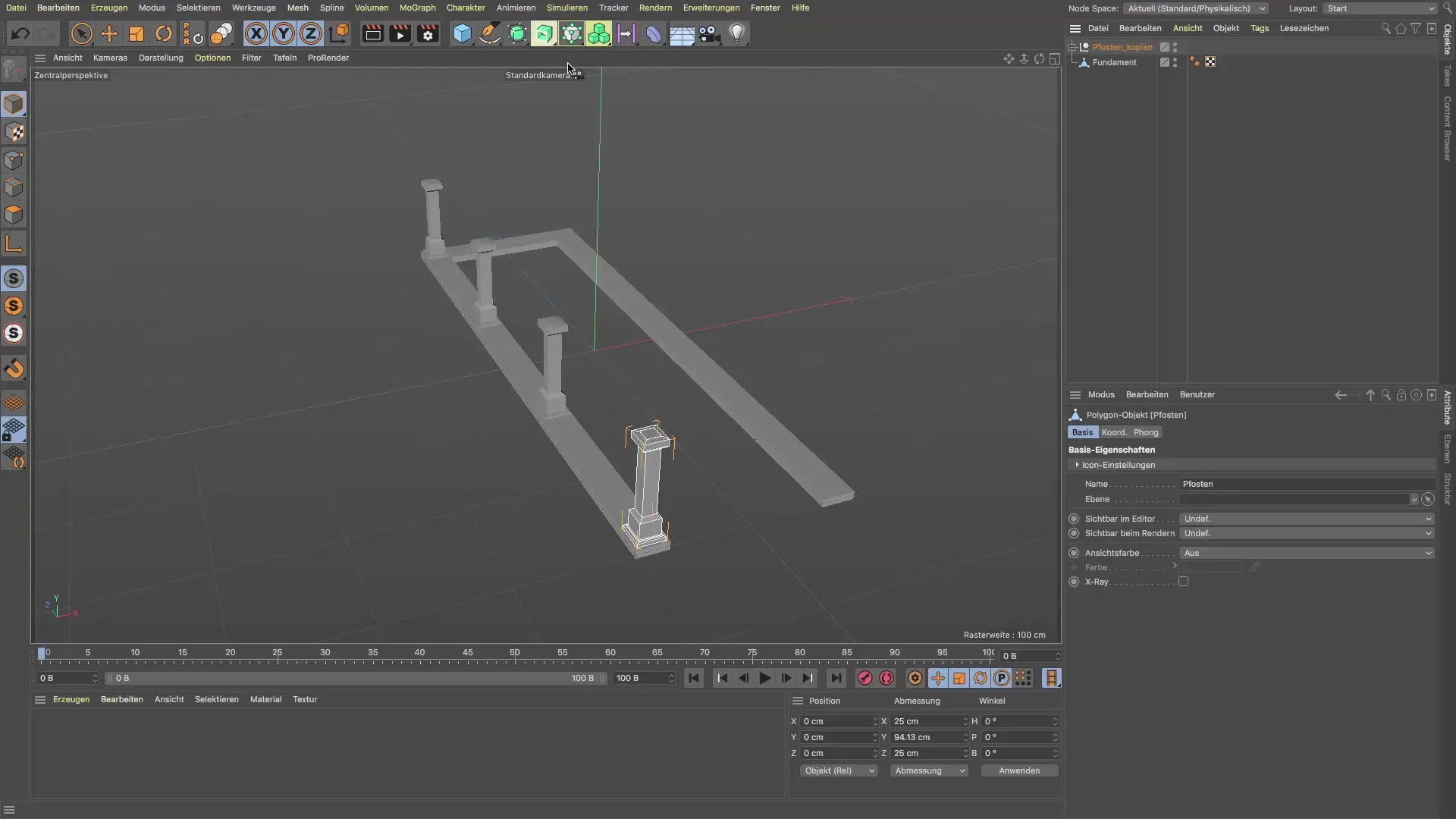Switch to the Koord. tab
The image size is (1456, 819).
point(1114,432)
